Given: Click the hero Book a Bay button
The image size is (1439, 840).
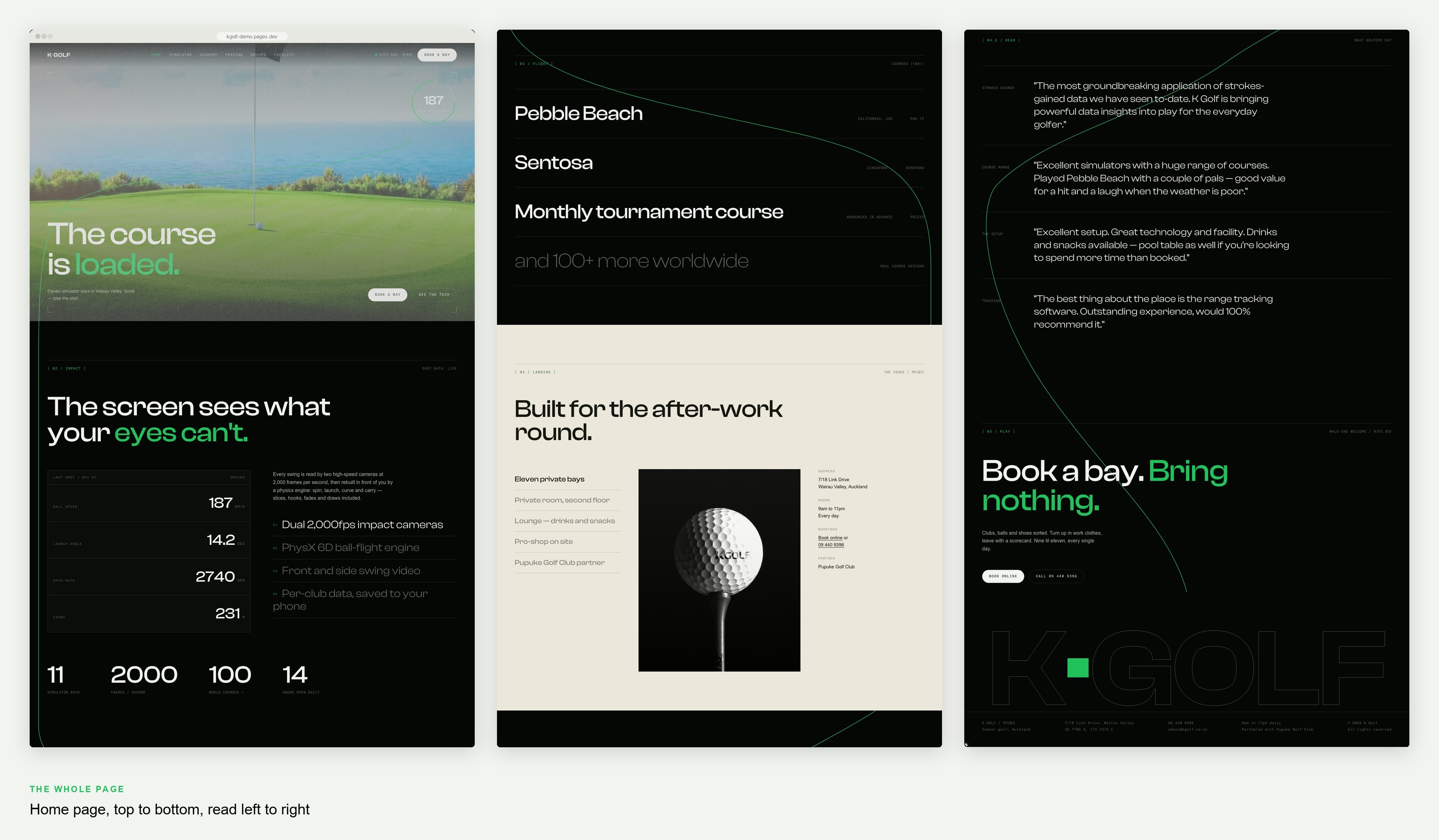Looking at the screenshot, I should pos(388,295).
